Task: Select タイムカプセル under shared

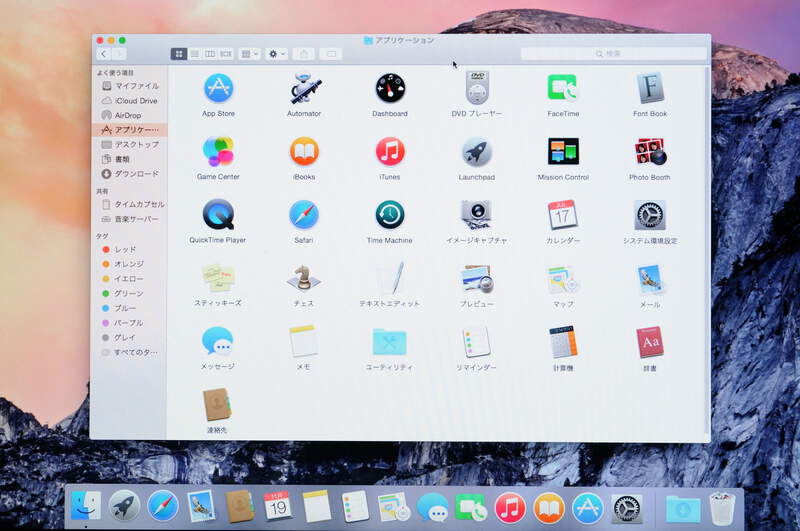Action: click(130, 204)
